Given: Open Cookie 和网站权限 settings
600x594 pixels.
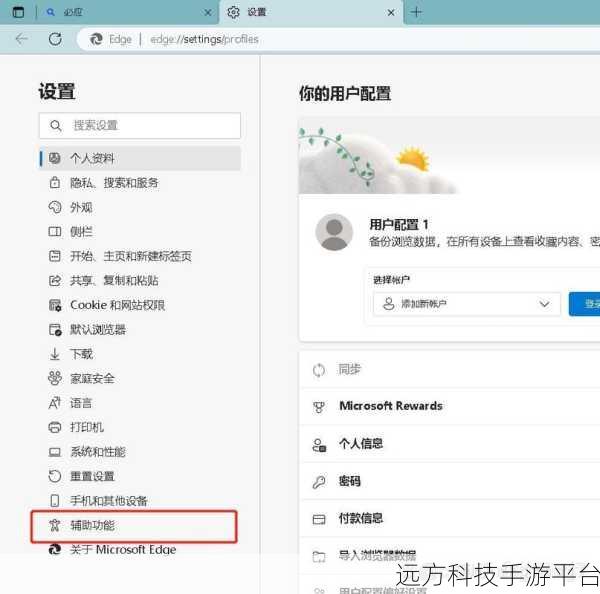Looking at the screenshot, I should coord(140,305).
